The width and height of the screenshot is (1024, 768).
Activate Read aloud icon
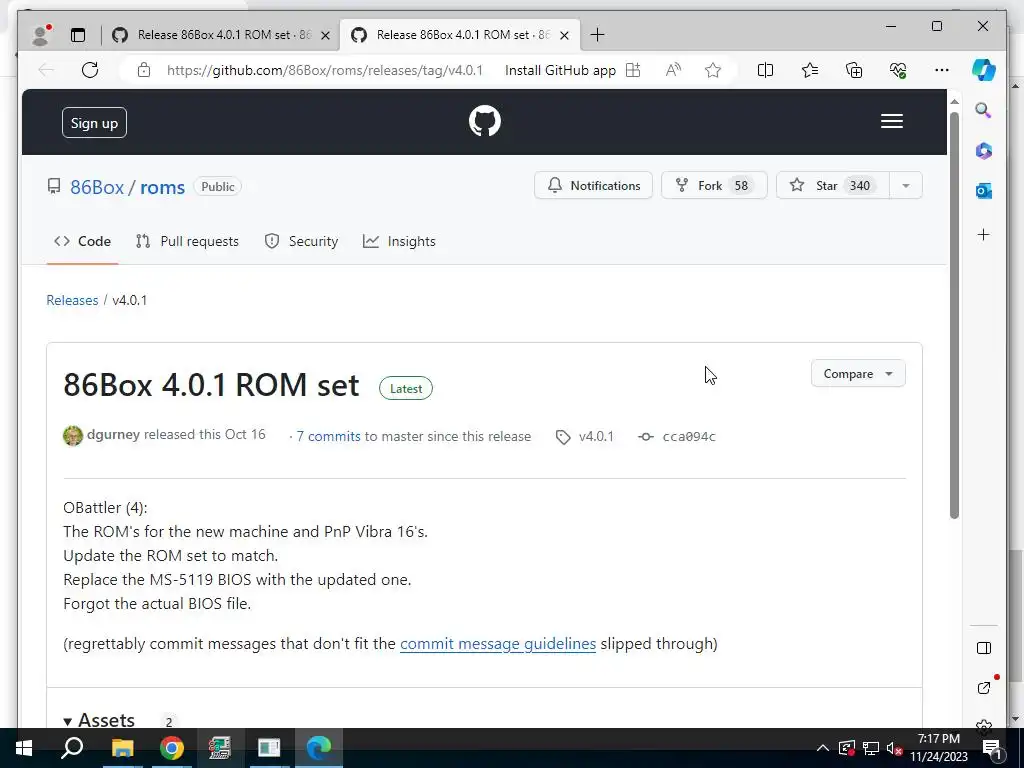point(673,70)
